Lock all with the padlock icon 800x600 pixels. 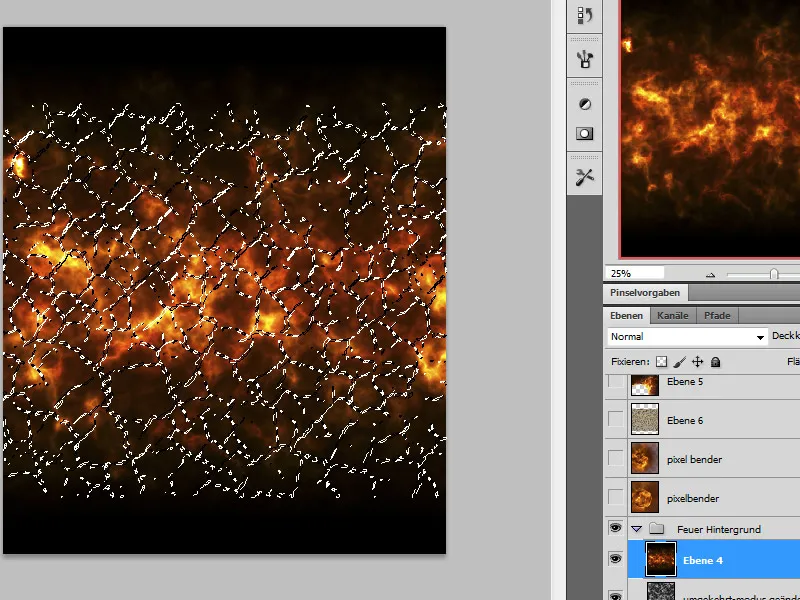715,362
